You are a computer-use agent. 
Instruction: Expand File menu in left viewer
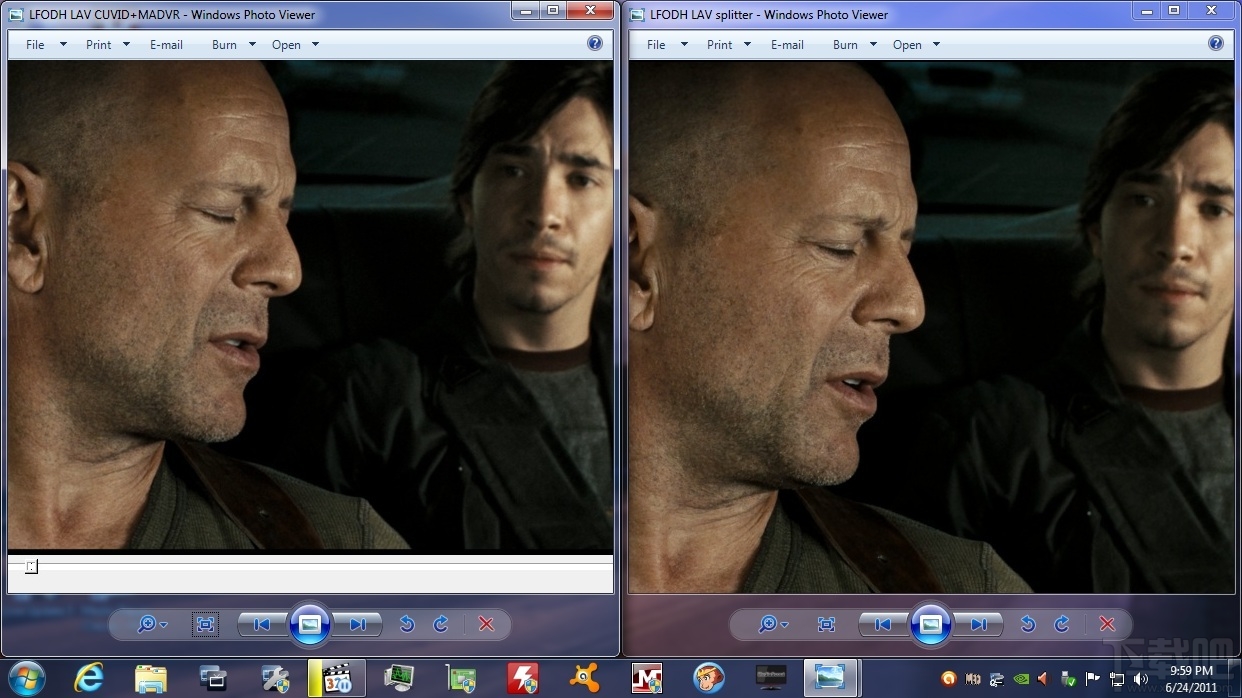(45, 45)
